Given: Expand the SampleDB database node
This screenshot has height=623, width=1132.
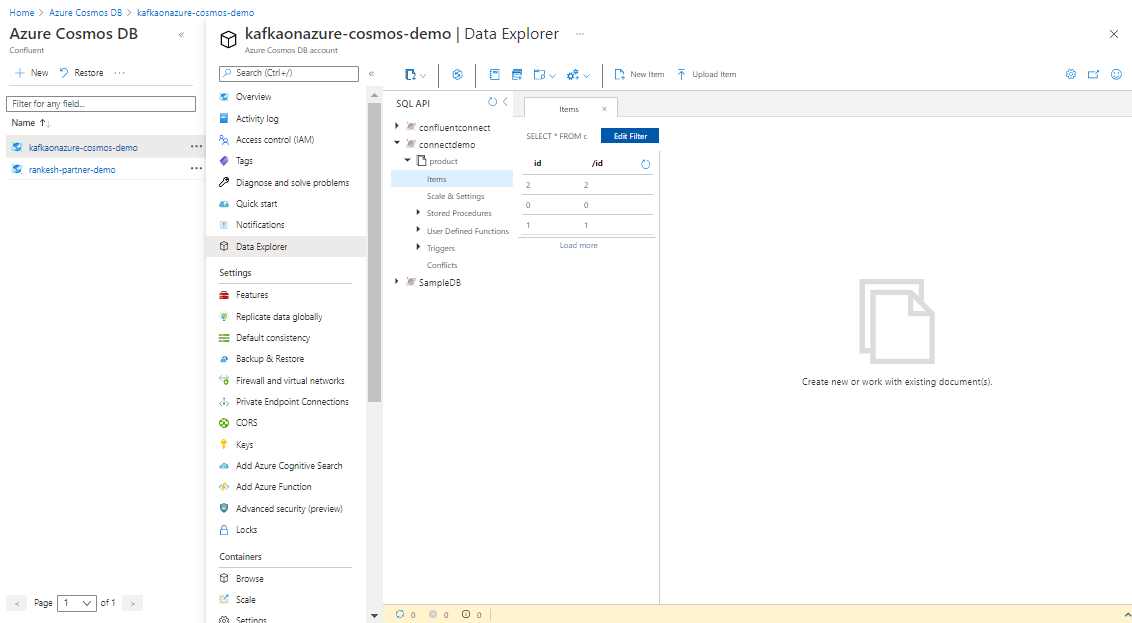Looking at the screenshot, I should tap(396, 282).
